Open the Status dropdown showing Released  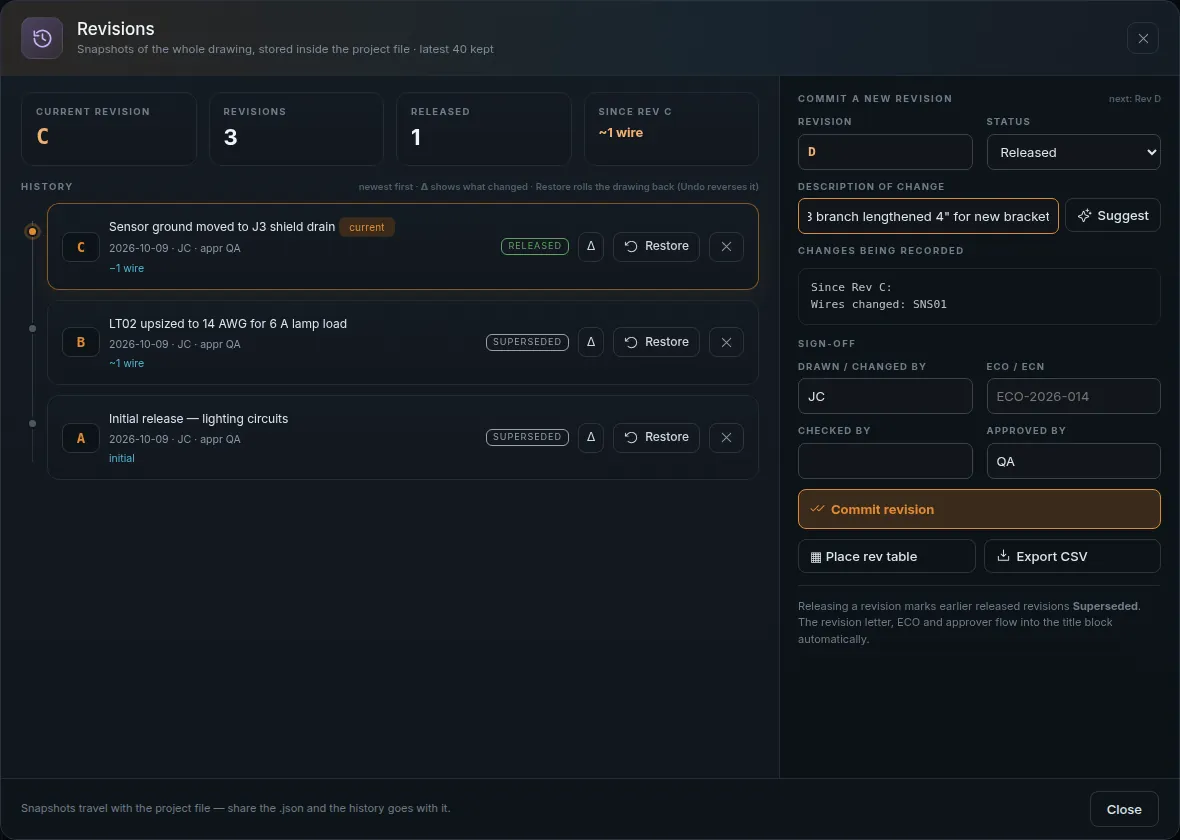1073,152
